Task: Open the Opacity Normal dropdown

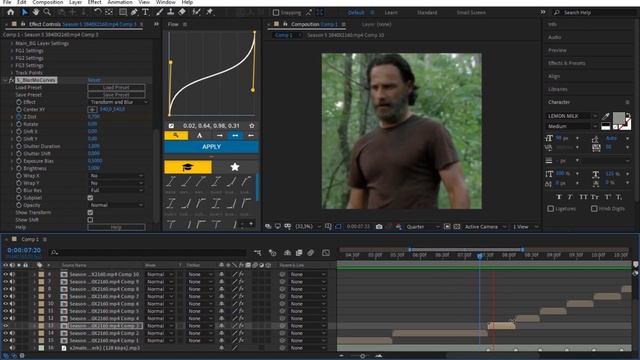Action: tap(117, 205)
